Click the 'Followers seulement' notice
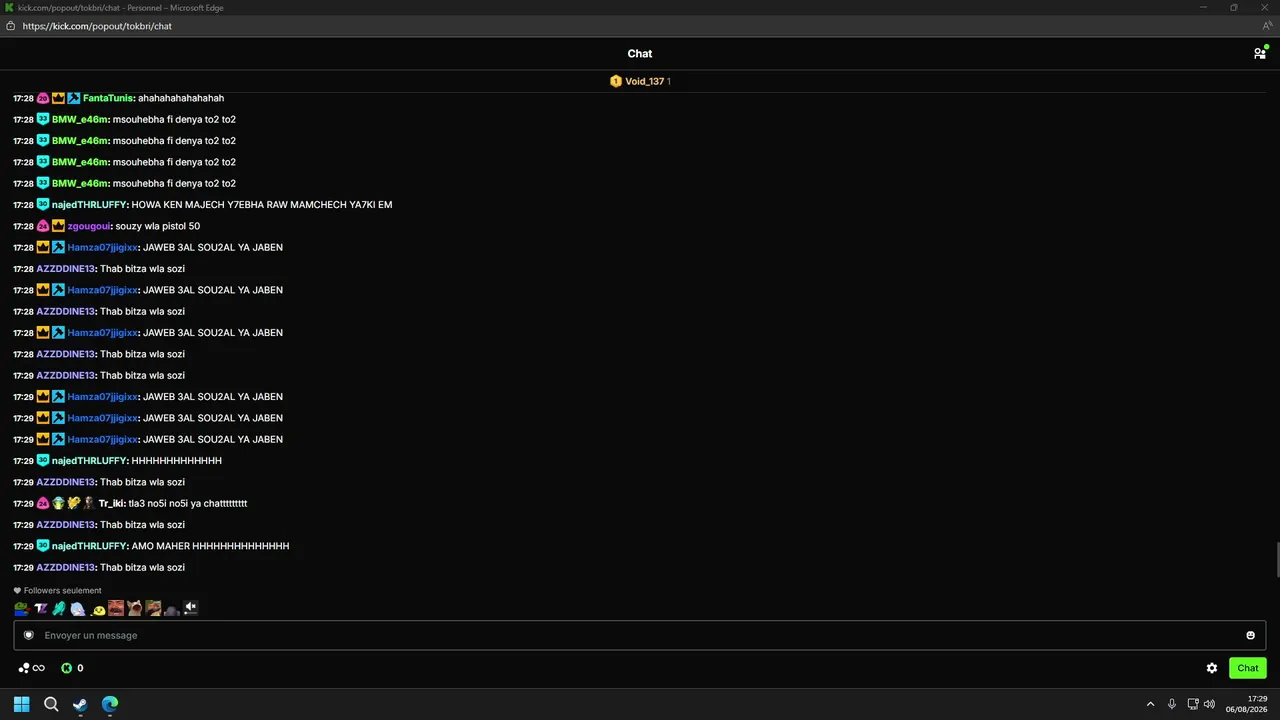The width and height of the screenshot is (1280, 720). click(x=57, y=590)
